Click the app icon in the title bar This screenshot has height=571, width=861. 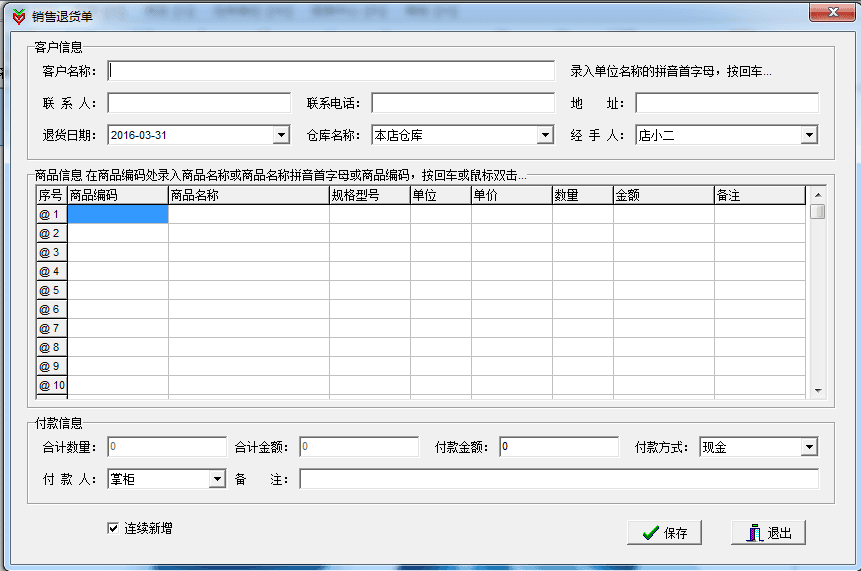(x=18, y=13)
